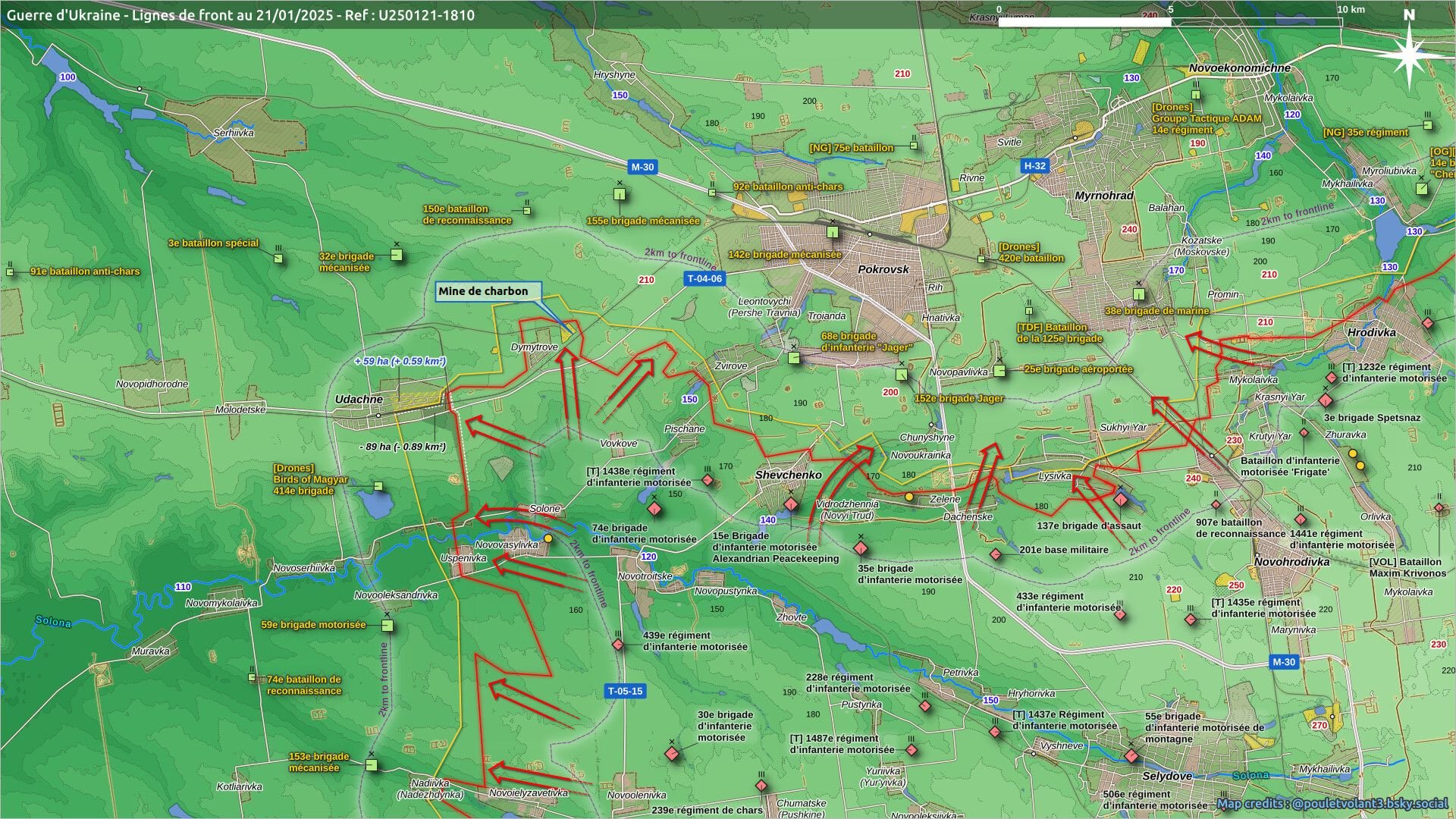Click the north compass star icon
This screenshot has width=1456, height=819.
coord(1409,55)
